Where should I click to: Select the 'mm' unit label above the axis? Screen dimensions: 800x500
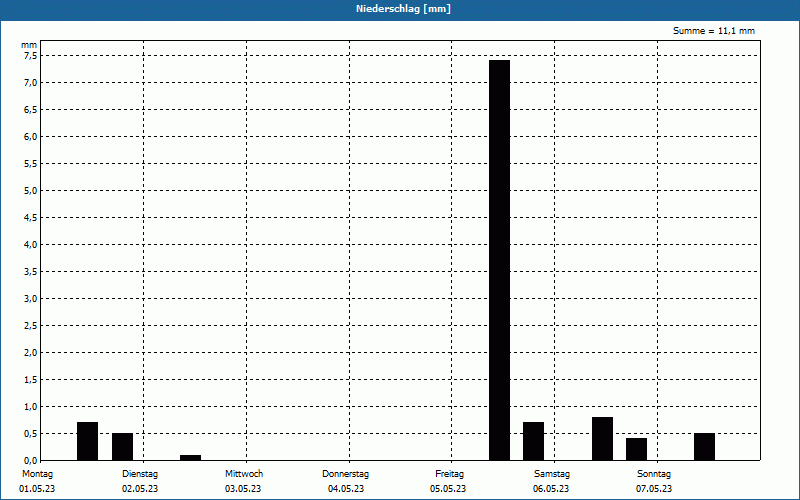29,45
